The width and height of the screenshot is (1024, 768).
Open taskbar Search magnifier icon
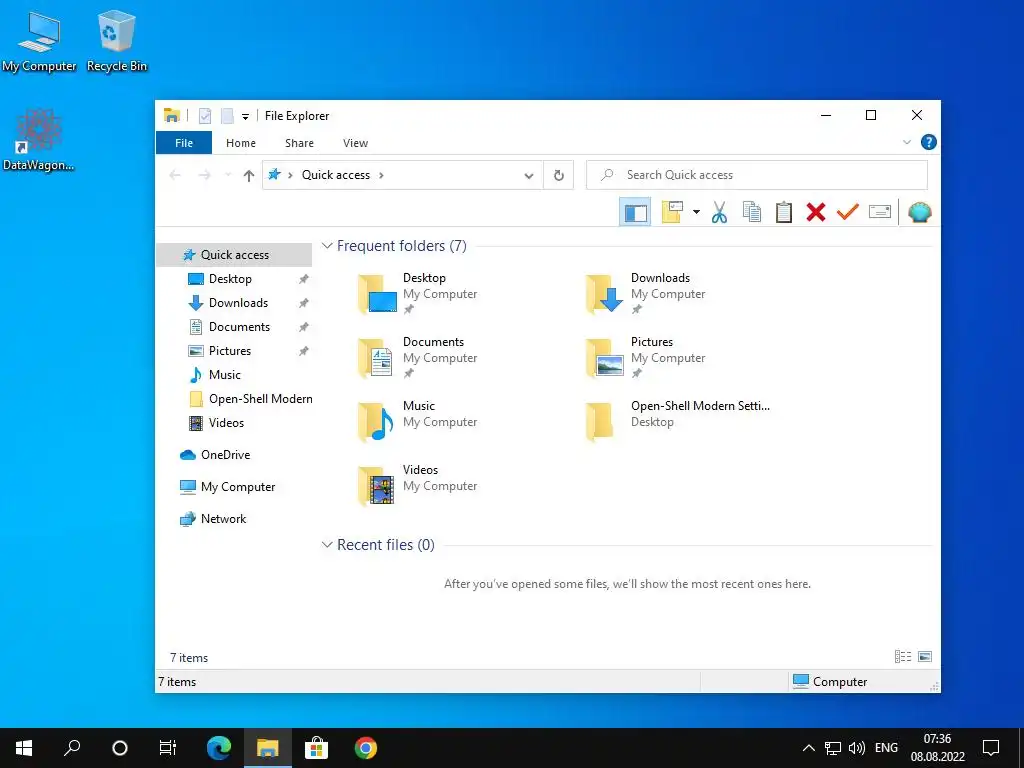[72, 748]
